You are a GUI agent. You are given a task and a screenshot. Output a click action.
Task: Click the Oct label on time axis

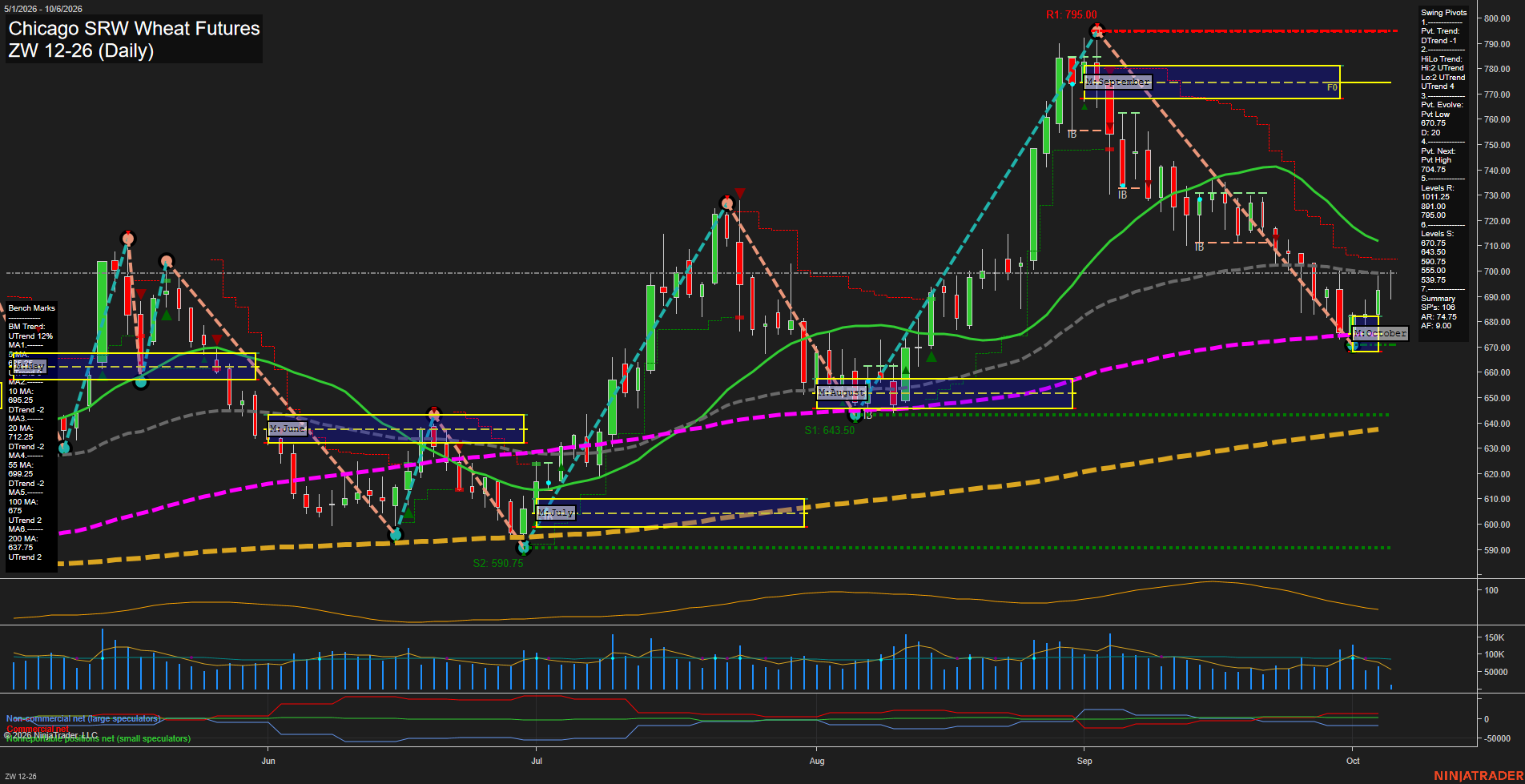[1353, 761]
